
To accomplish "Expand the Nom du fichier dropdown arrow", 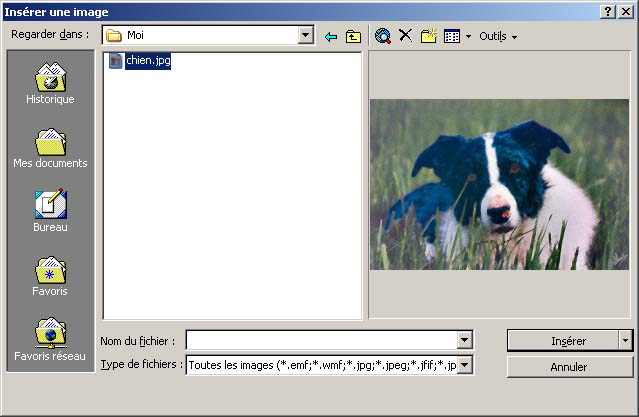I will tap(464, 341).
